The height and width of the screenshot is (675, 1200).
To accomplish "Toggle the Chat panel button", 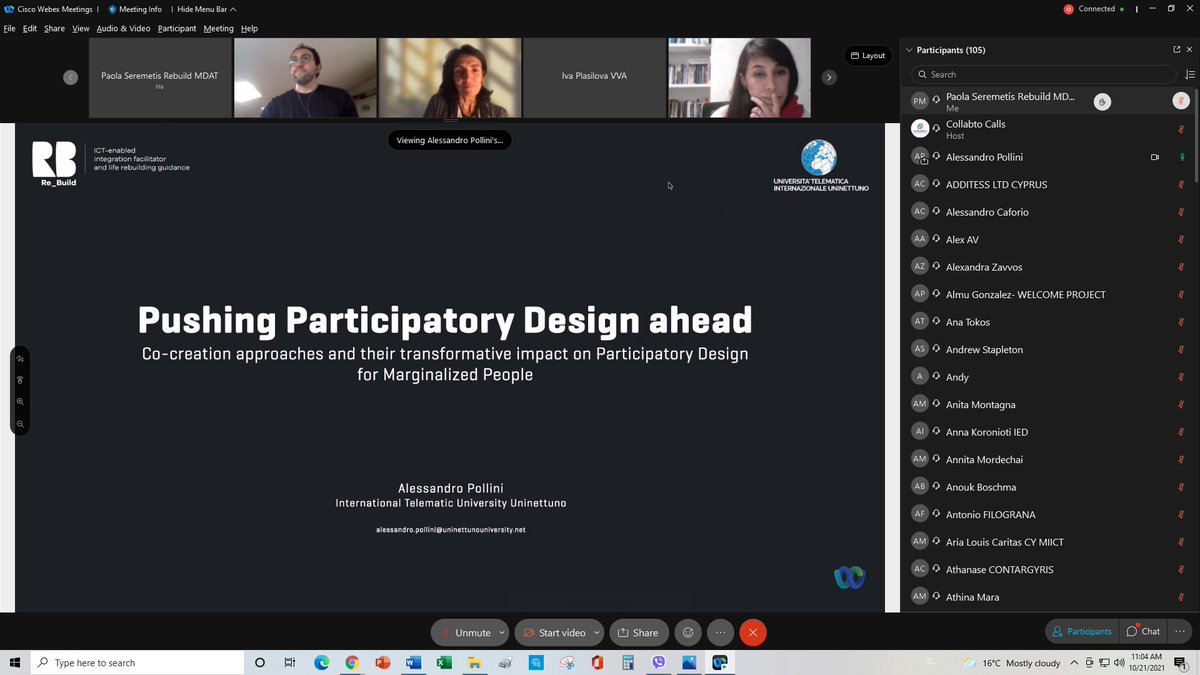I will (x=1143, y=631).
